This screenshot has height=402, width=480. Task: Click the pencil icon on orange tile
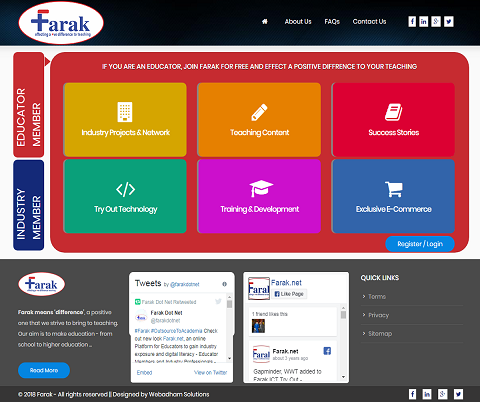click(259, 112)
